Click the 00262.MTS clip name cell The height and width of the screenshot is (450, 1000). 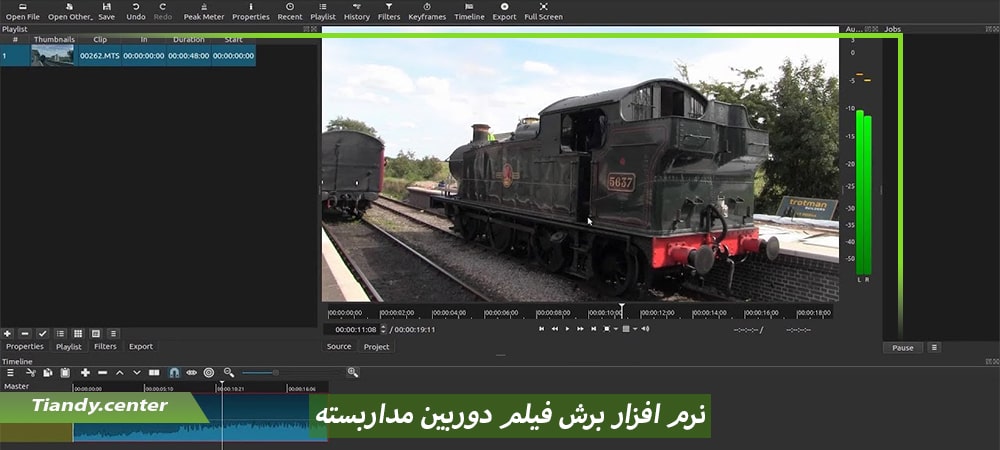(x=99, y=55)
